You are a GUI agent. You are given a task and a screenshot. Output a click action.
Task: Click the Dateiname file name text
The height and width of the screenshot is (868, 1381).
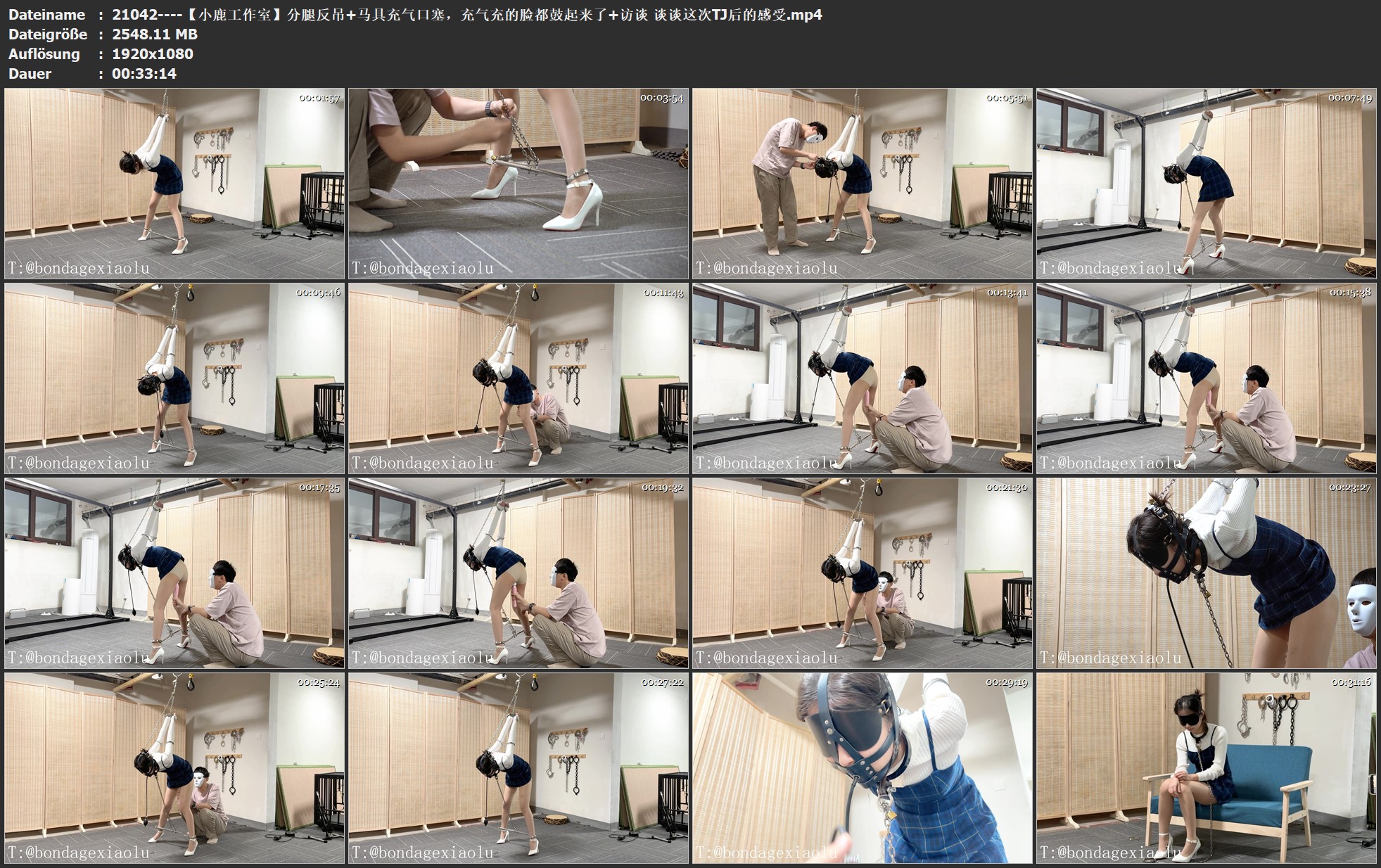point(466,15)
